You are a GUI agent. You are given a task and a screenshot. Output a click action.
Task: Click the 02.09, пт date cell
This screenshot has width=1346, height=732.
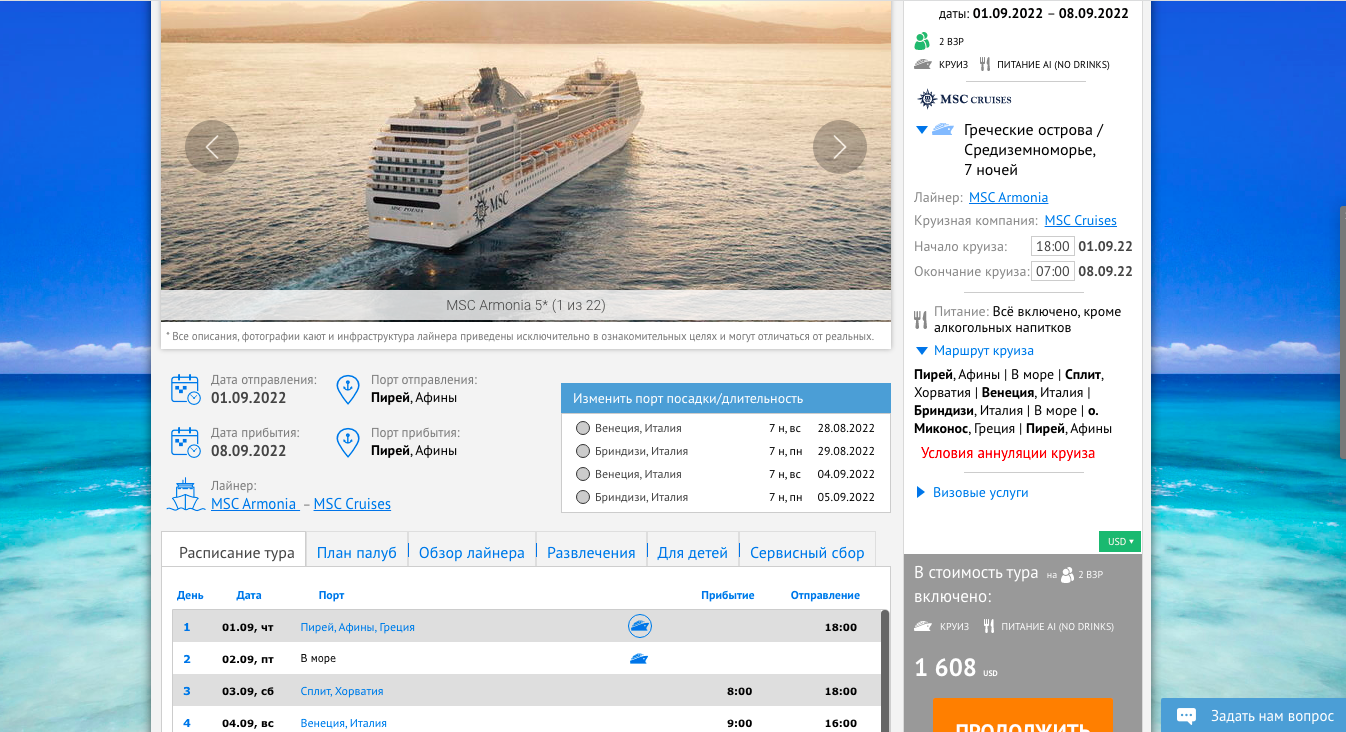click(x=248, y=659)
